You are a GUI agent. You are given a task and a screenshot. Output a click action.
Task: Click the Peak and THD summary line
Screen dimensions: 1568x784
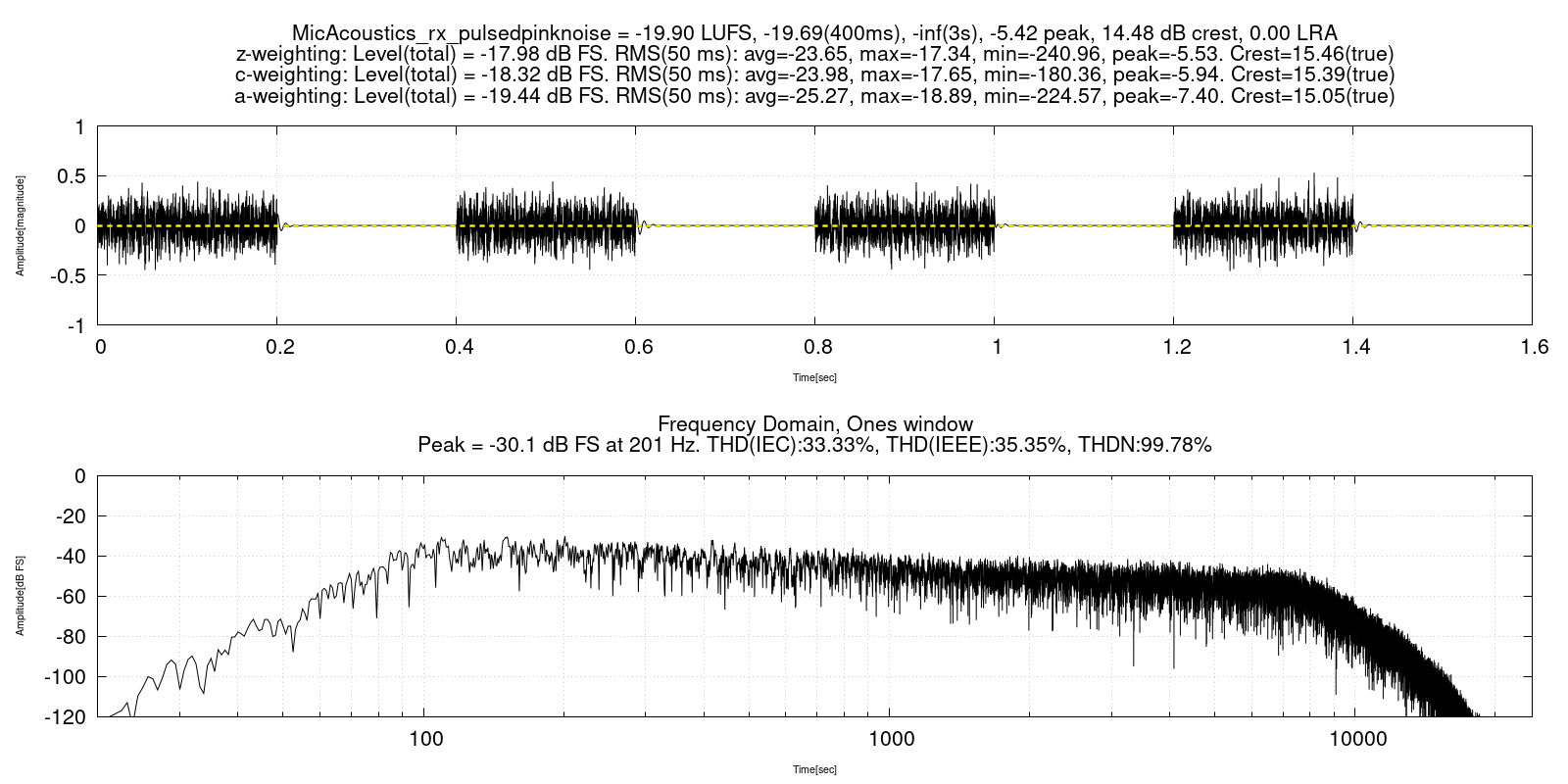(x=814, y=445)
